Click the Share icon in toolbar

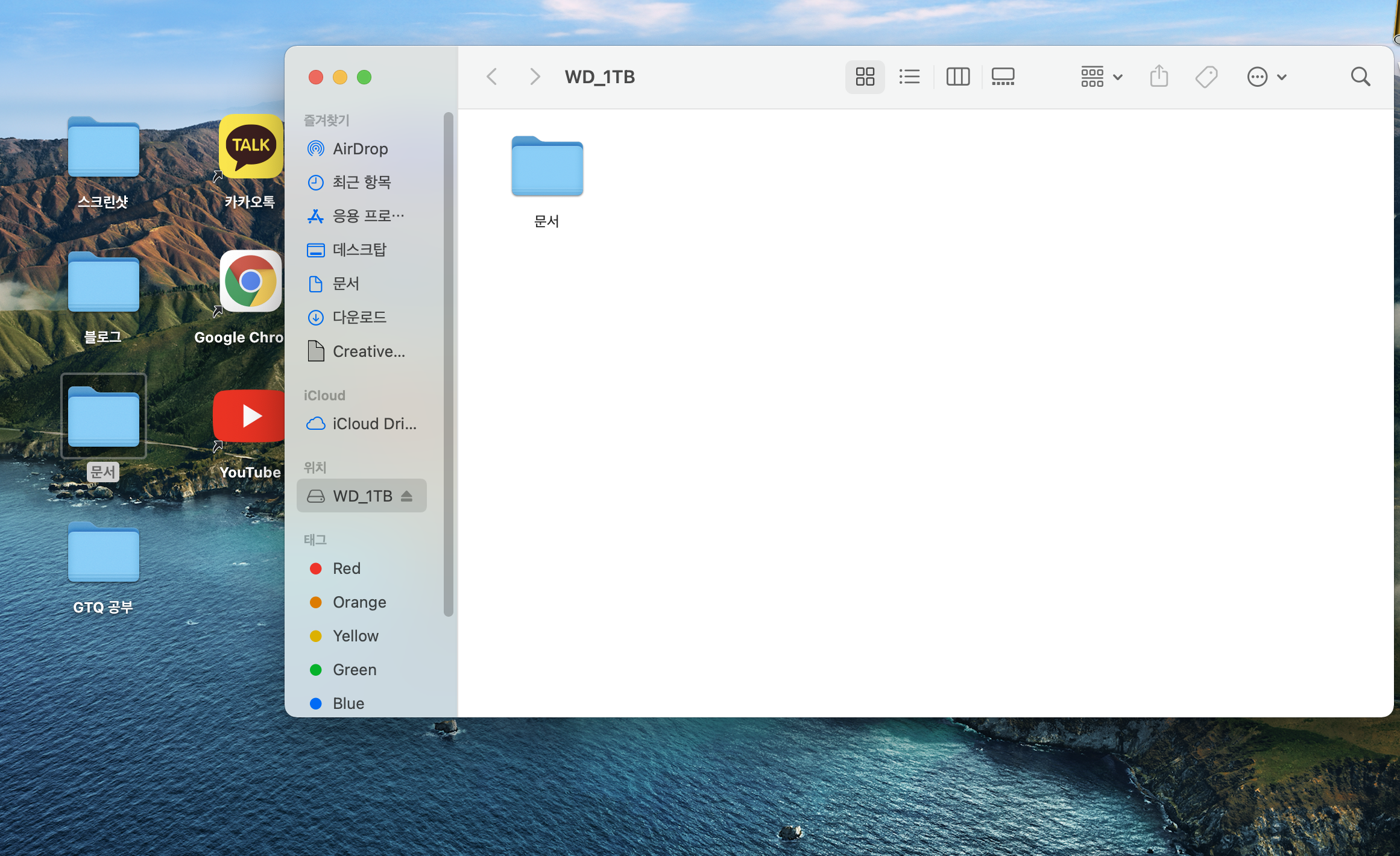click(1158, 77)
